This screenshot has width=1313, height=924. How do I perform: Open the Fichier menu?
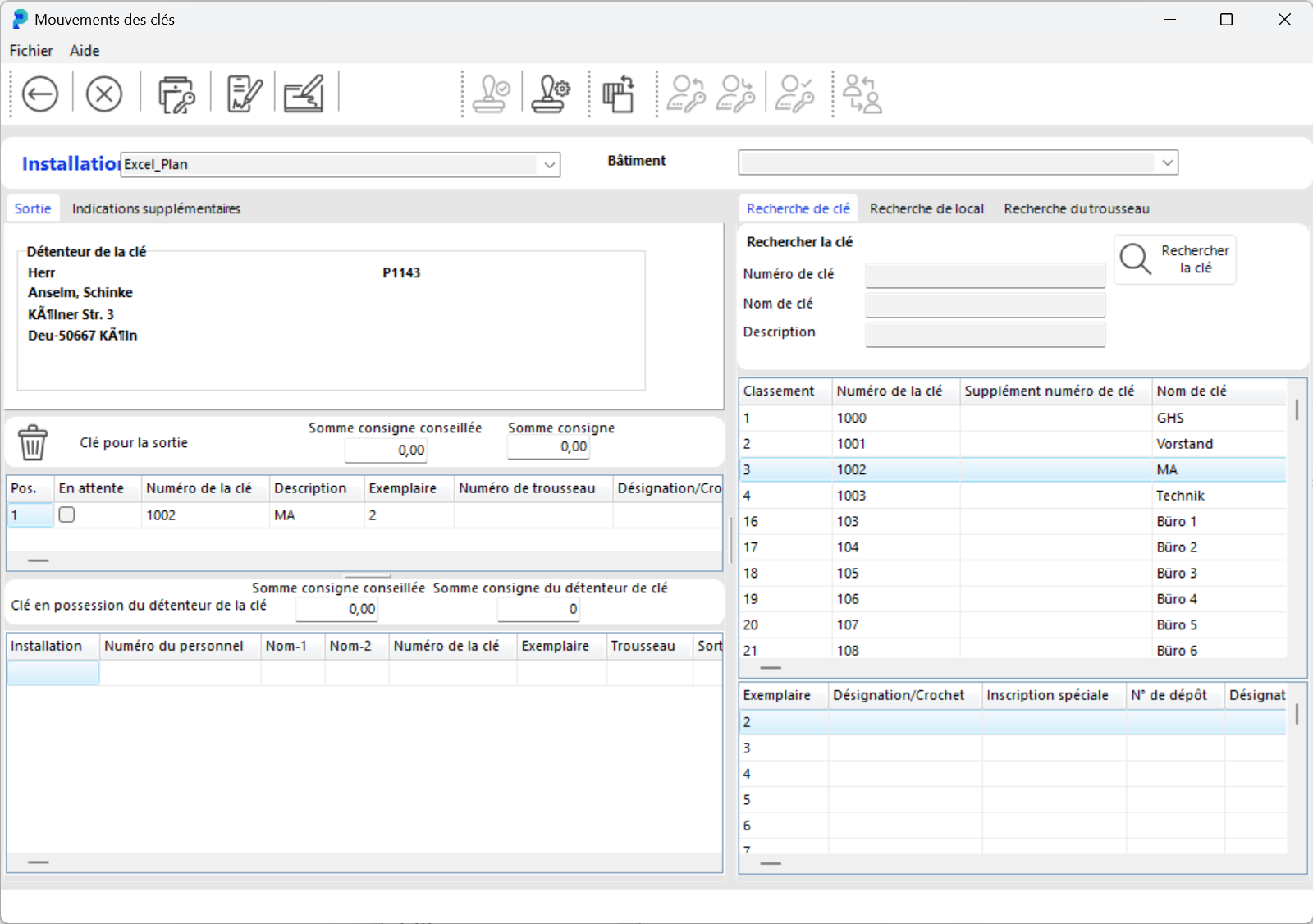(31, 51)
